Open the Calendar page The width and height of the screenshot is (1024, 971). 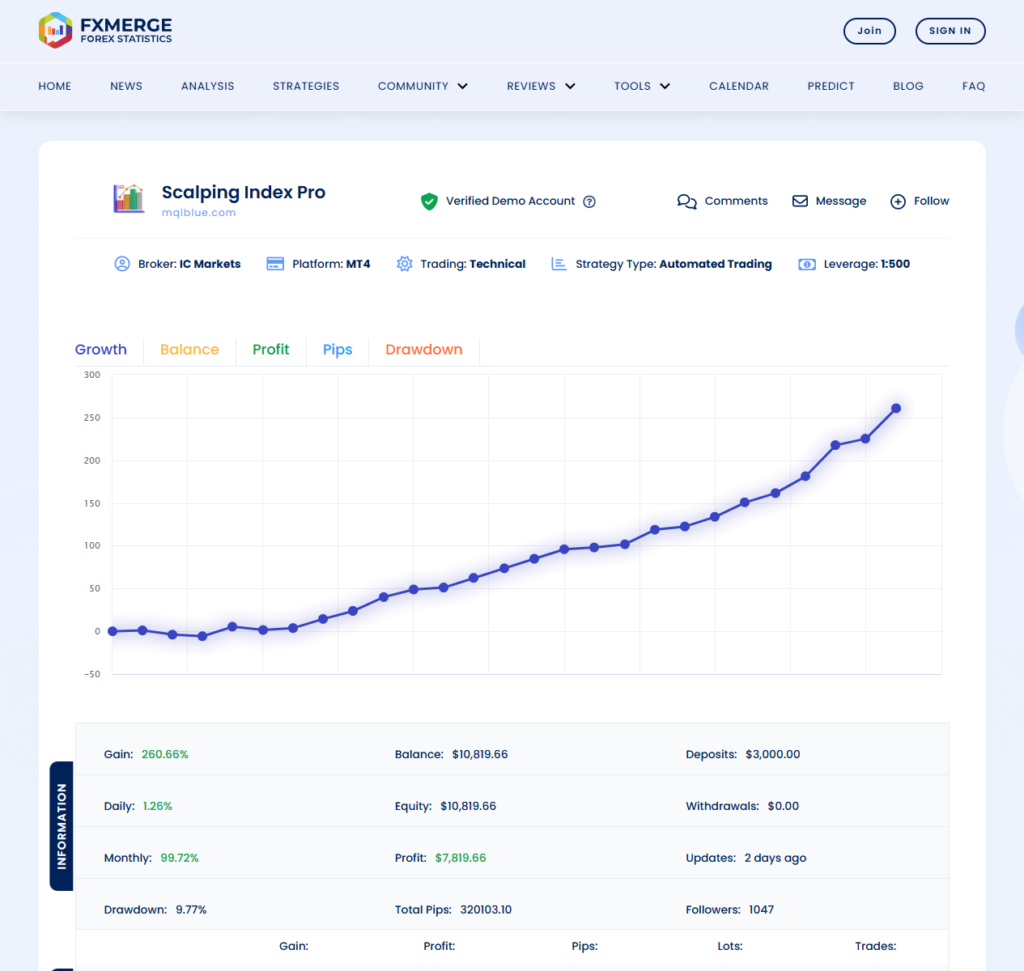739,86
